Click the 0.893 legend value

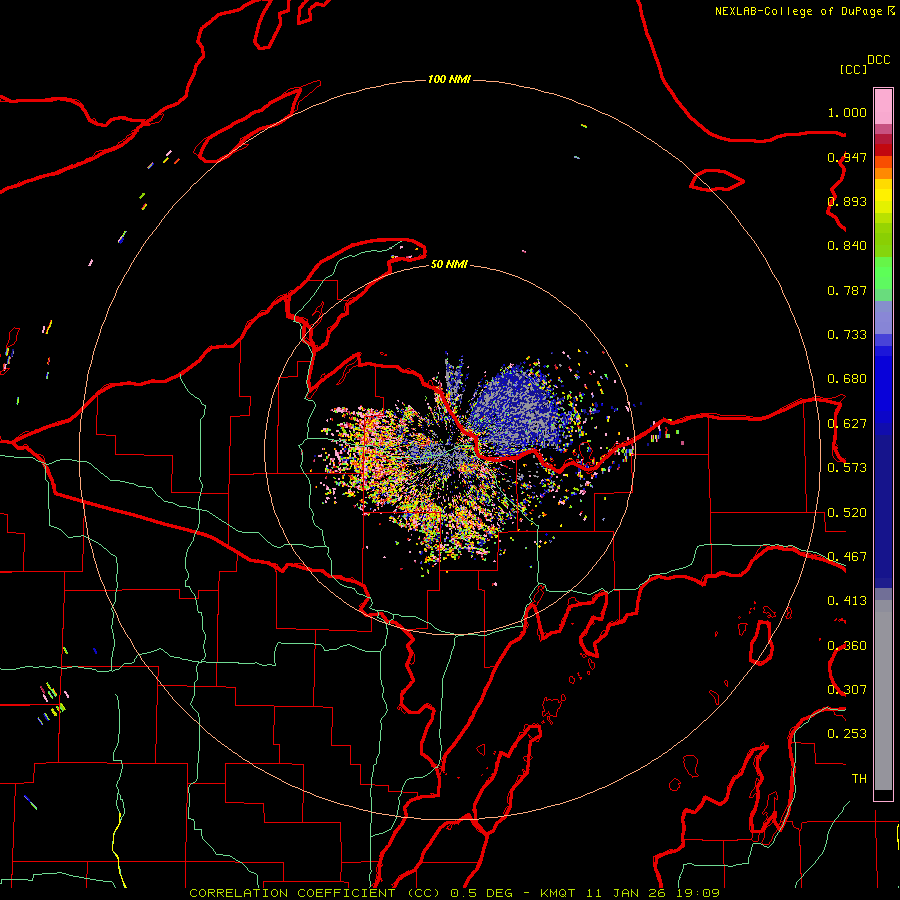pos(847,201)
